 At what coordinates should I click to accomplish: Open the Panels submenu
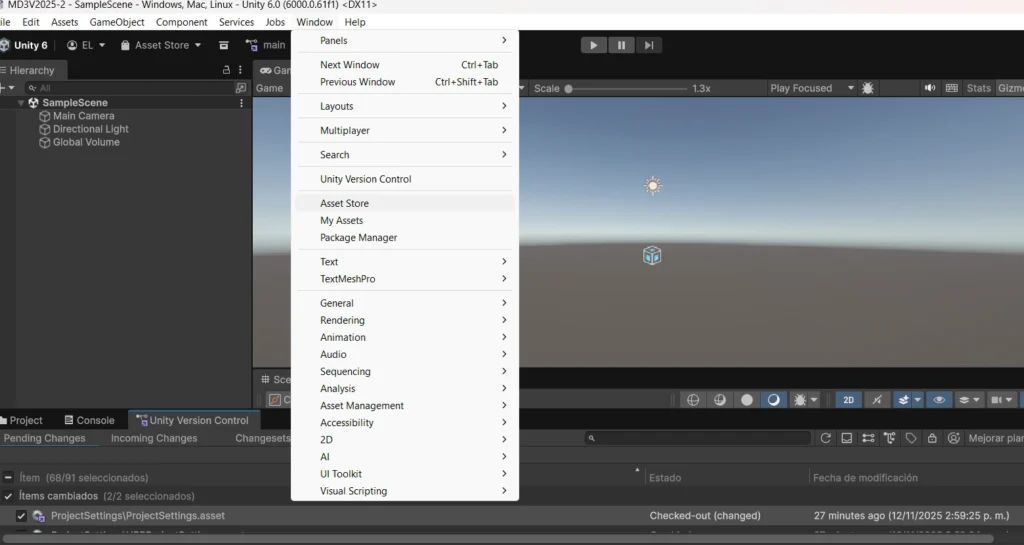pos(405,40)
